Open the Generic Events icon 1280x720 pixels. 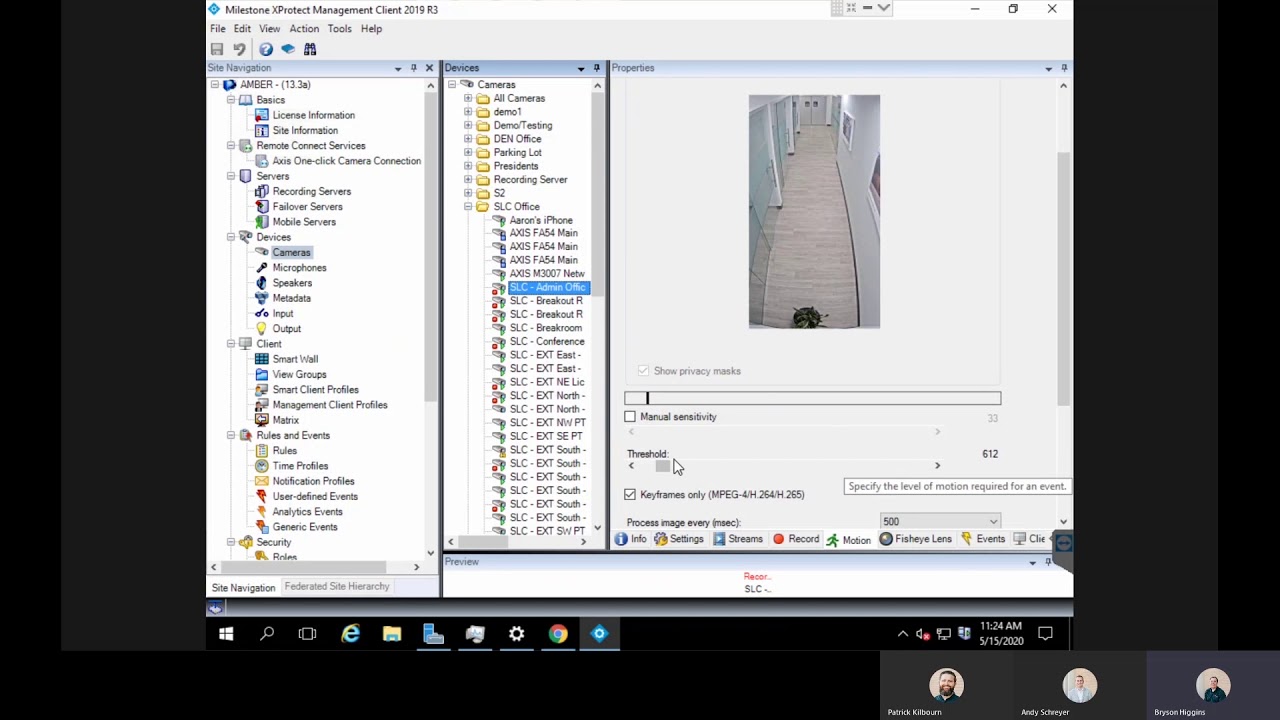click(262, 527)
